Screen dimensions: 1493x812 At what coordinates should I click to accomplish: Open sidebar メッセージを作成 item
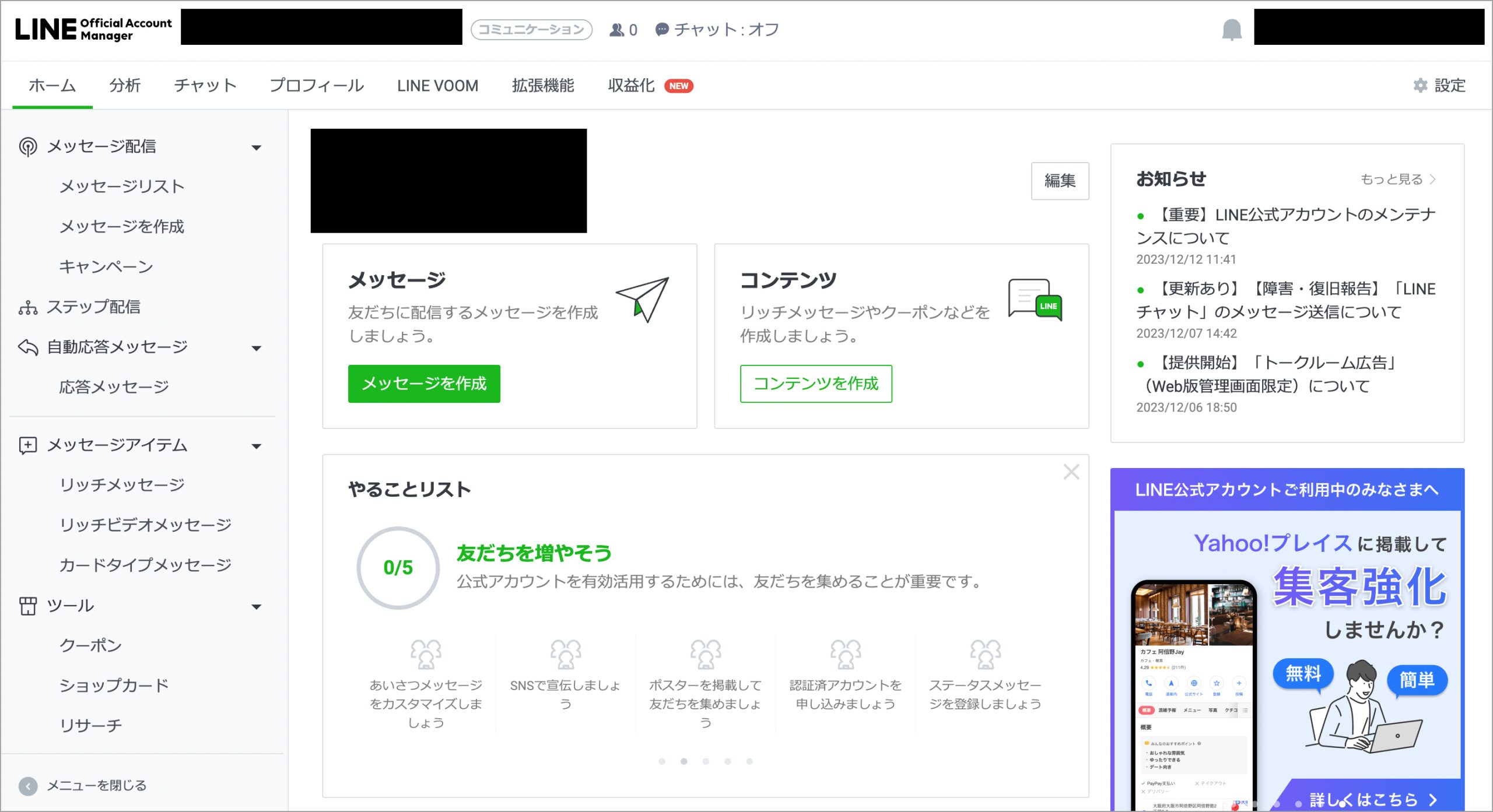tap(122, 227)
